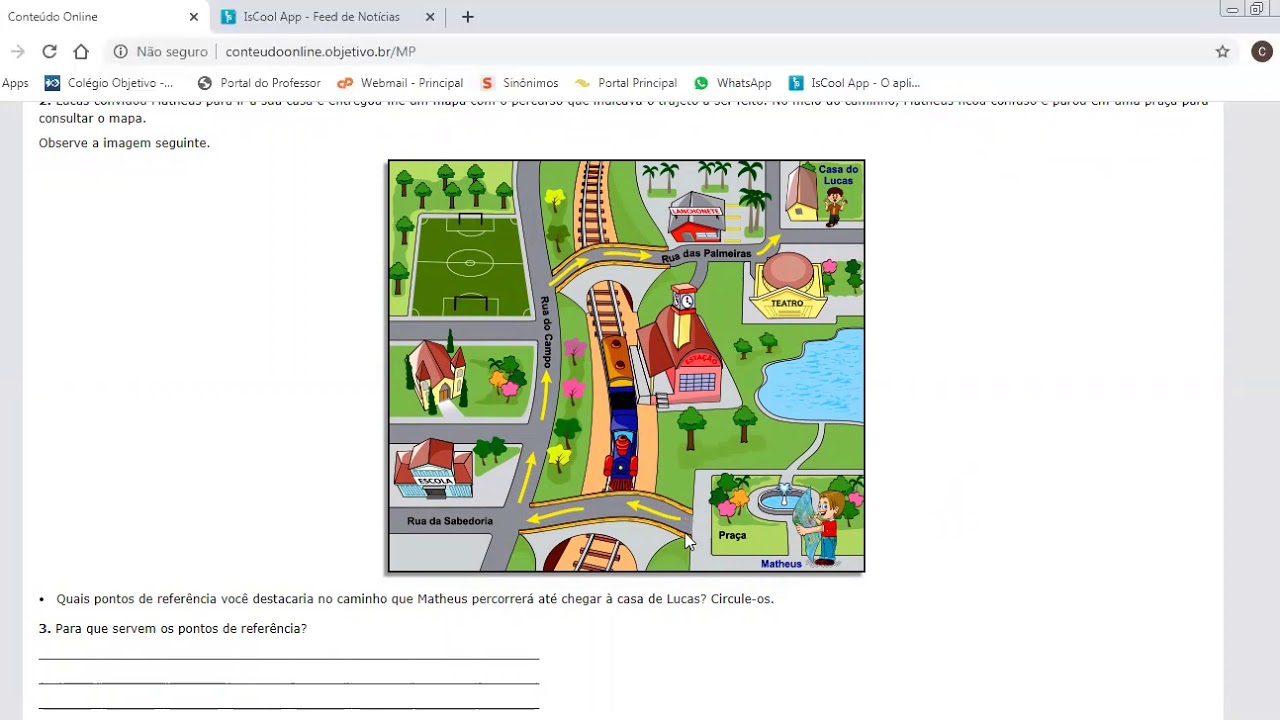
Task: Open a new browser tab
Action: pyautogui.click(x=468, y=17)
